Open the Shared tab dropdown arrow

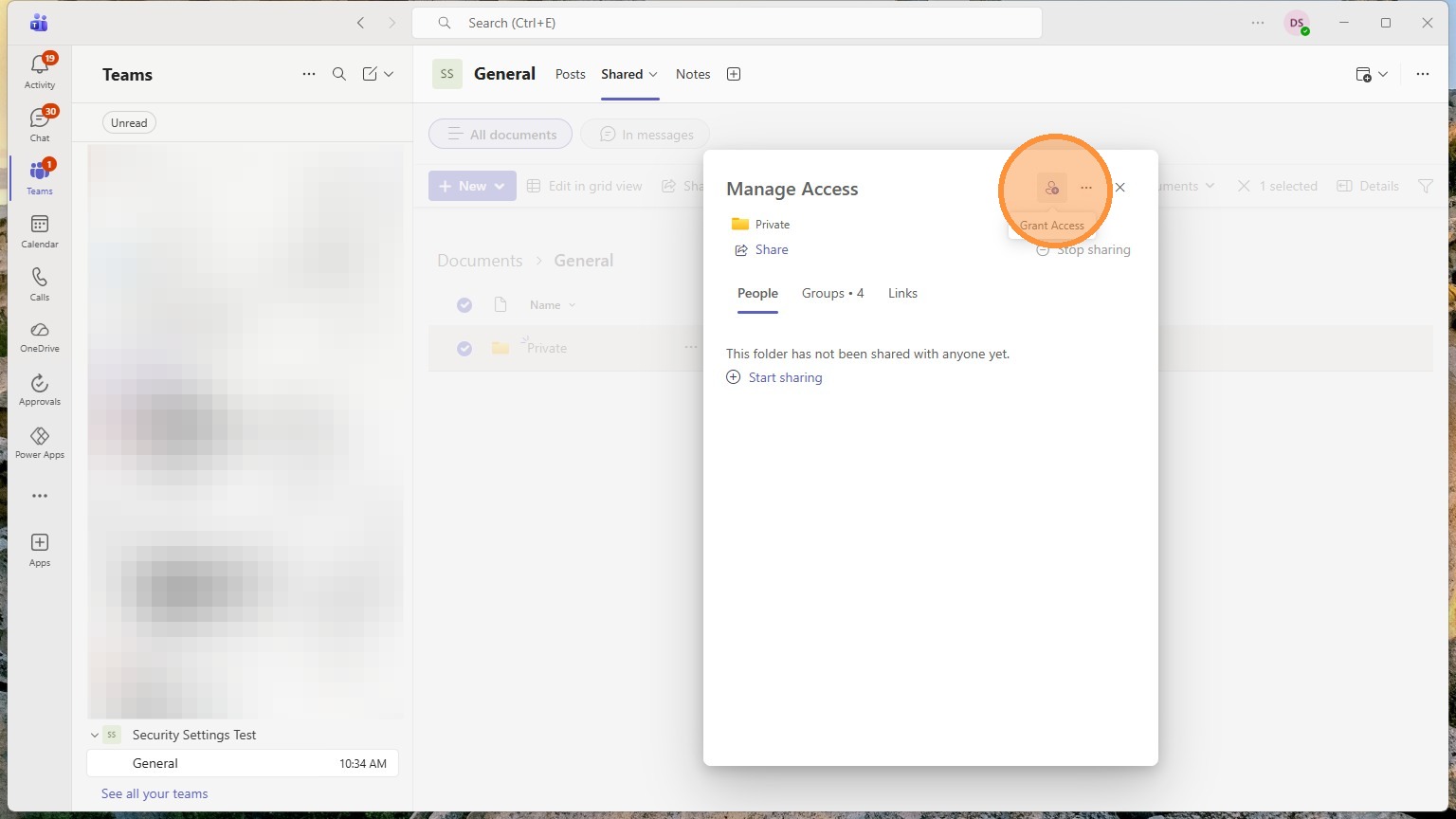[653, 74]
